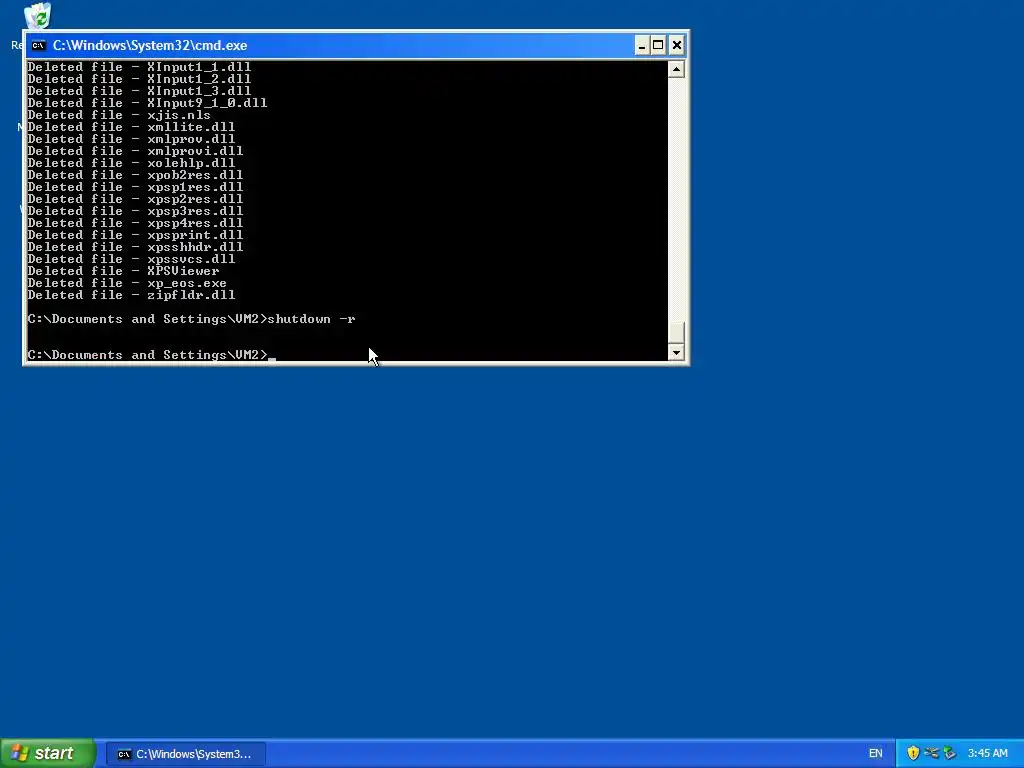Click the 'Deleted file - xpsshhdr.dll' line
The width and height of the screenshot is (1024, 768).
(x=135, y=247)
